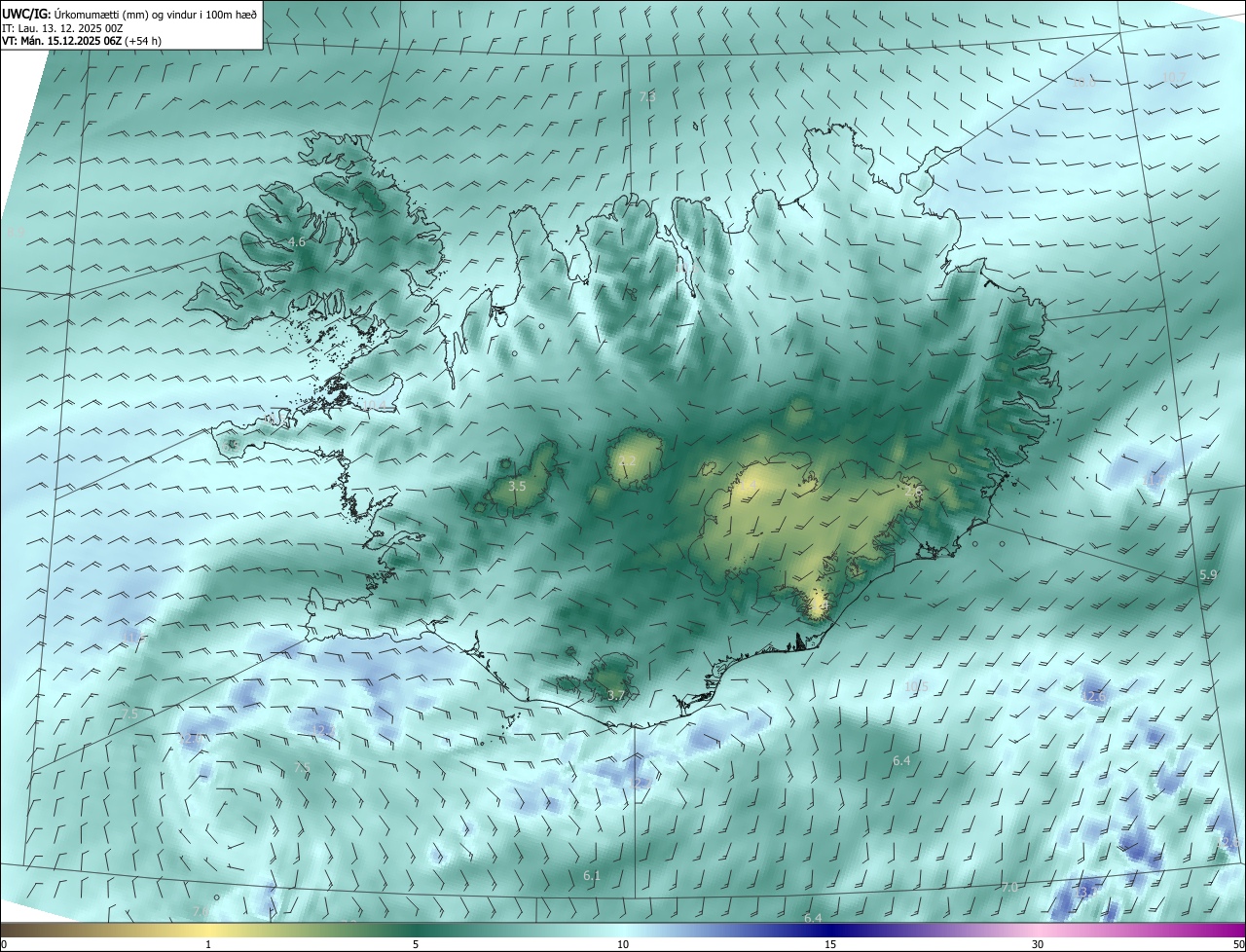Click the 50 tick on the color scale
Image resolution: width=1246 pixels, height=952 pixels.
tap(1238, 944)
